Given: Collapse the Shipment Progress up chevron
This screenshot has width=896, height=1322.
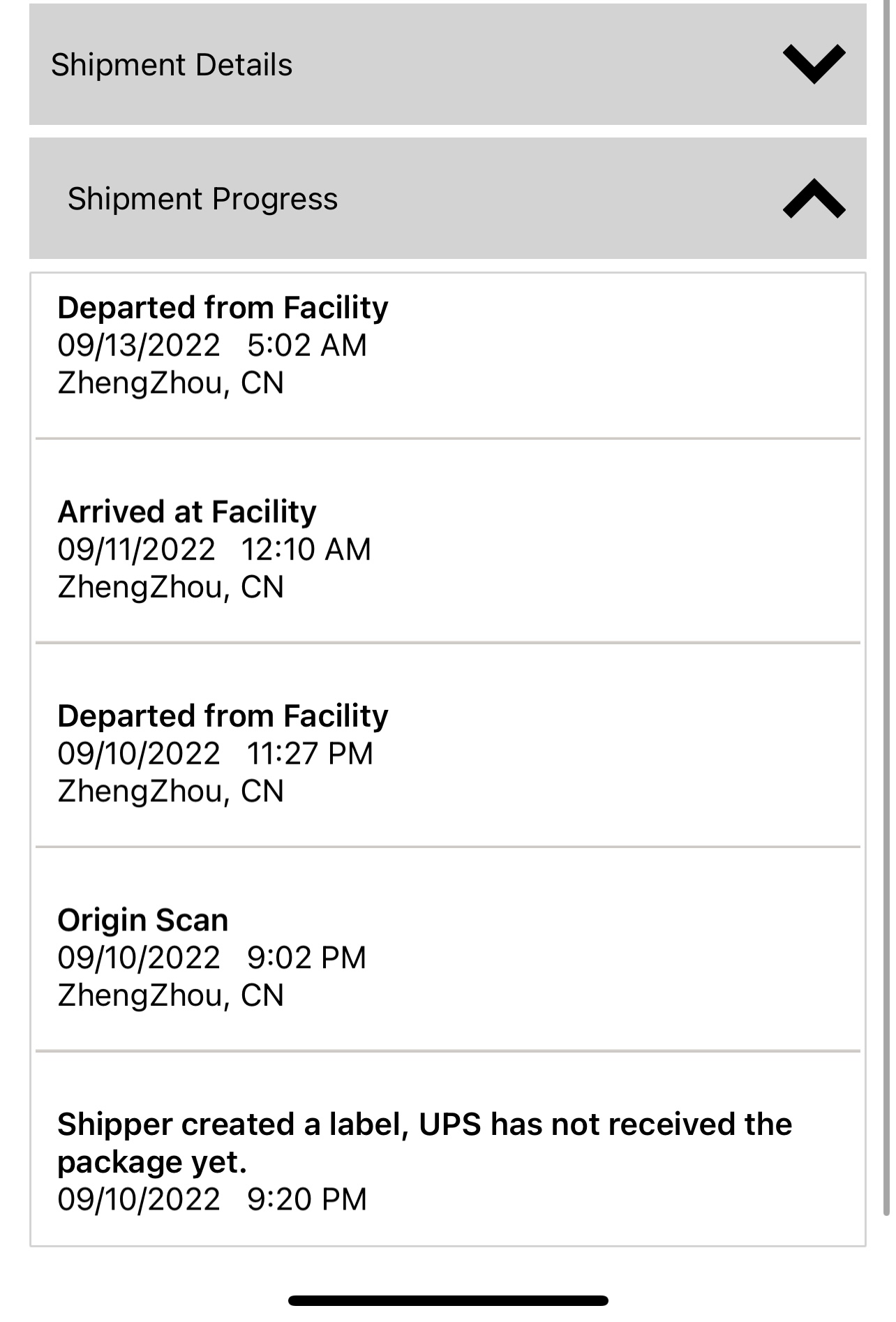Looking at the screenshot, I should point(814,199).
